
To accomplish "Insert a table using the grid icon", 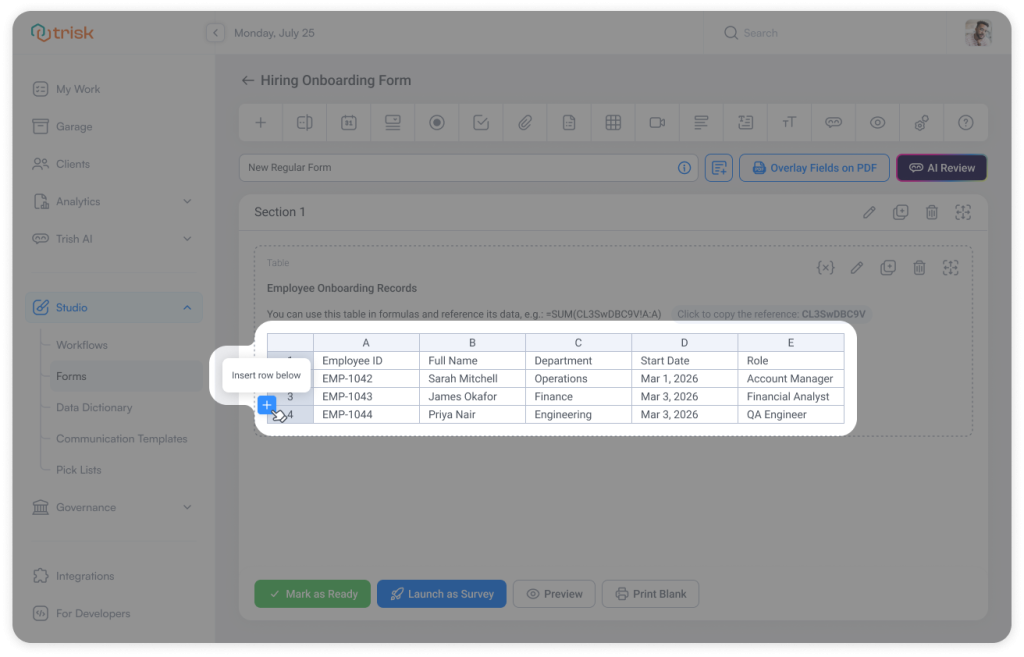I will (x=612, y=122).
